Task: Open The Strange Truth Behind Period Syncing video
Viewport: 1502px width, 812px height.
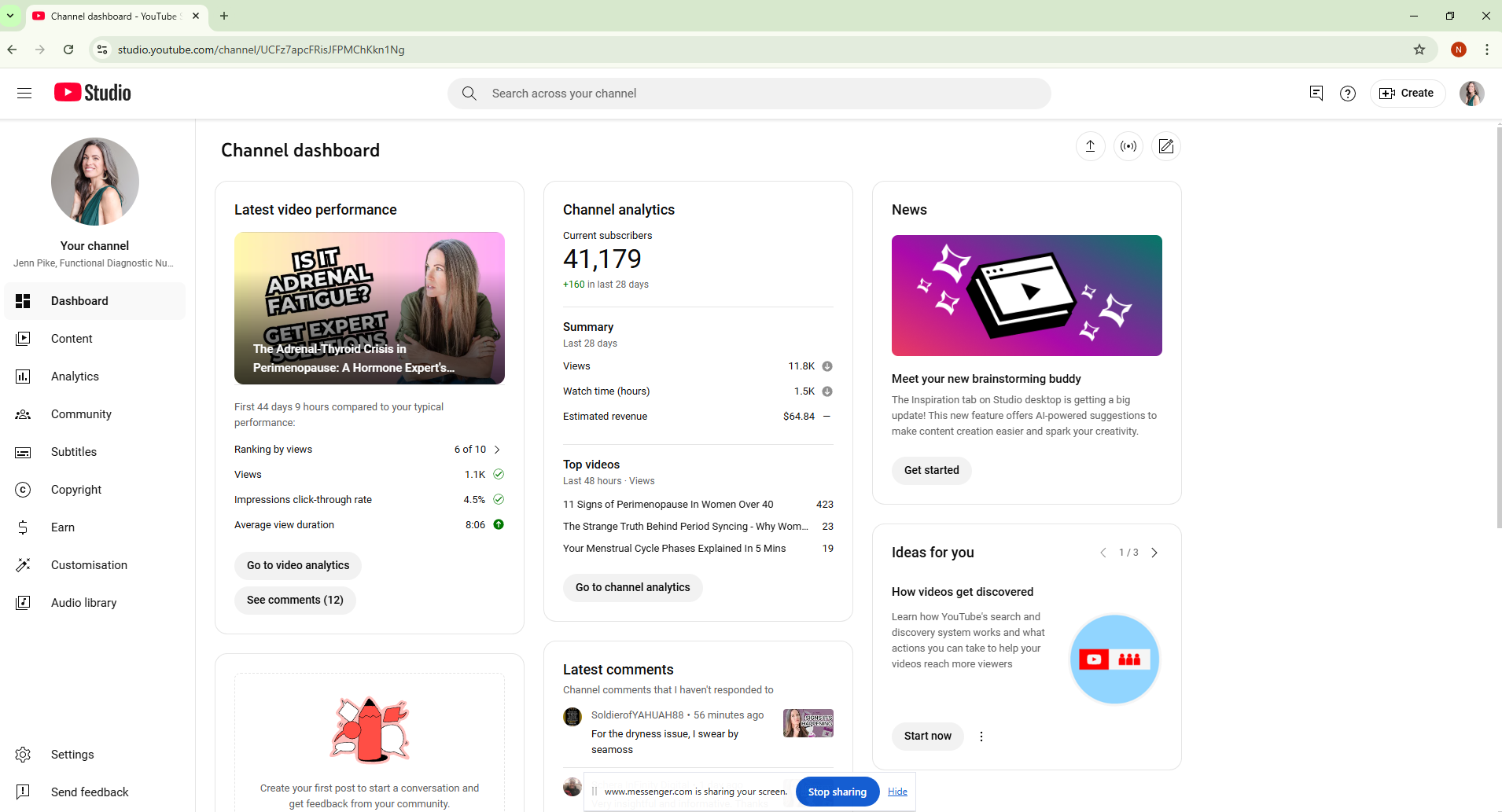Action: tap(686, 527)
